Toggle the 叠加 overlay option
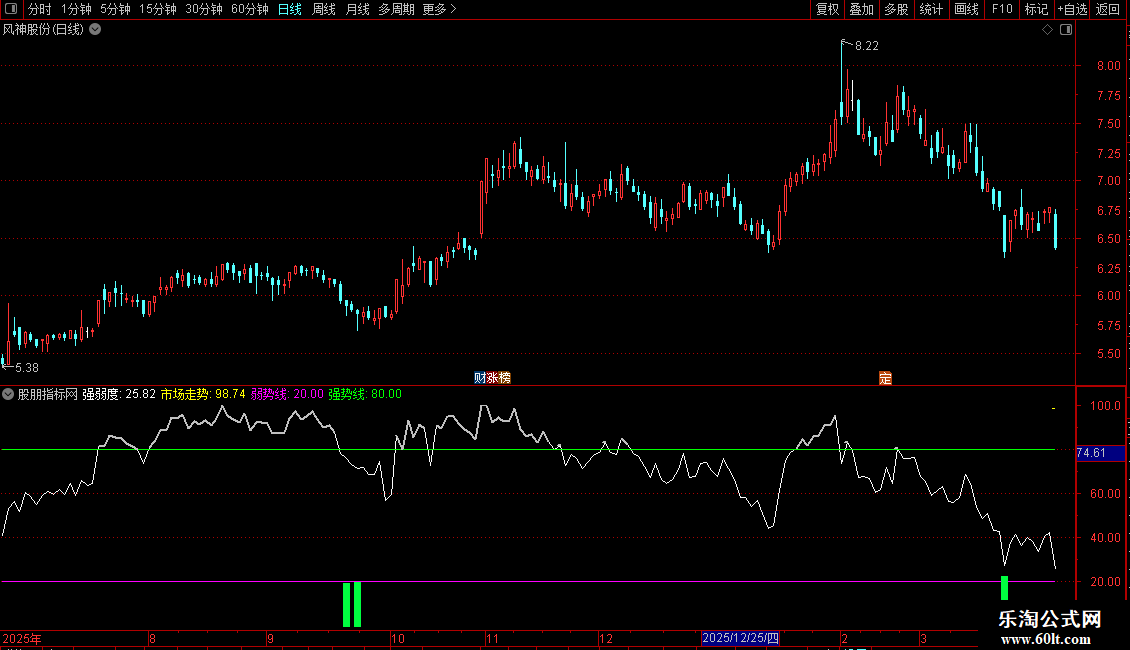 tap(861, 9)
